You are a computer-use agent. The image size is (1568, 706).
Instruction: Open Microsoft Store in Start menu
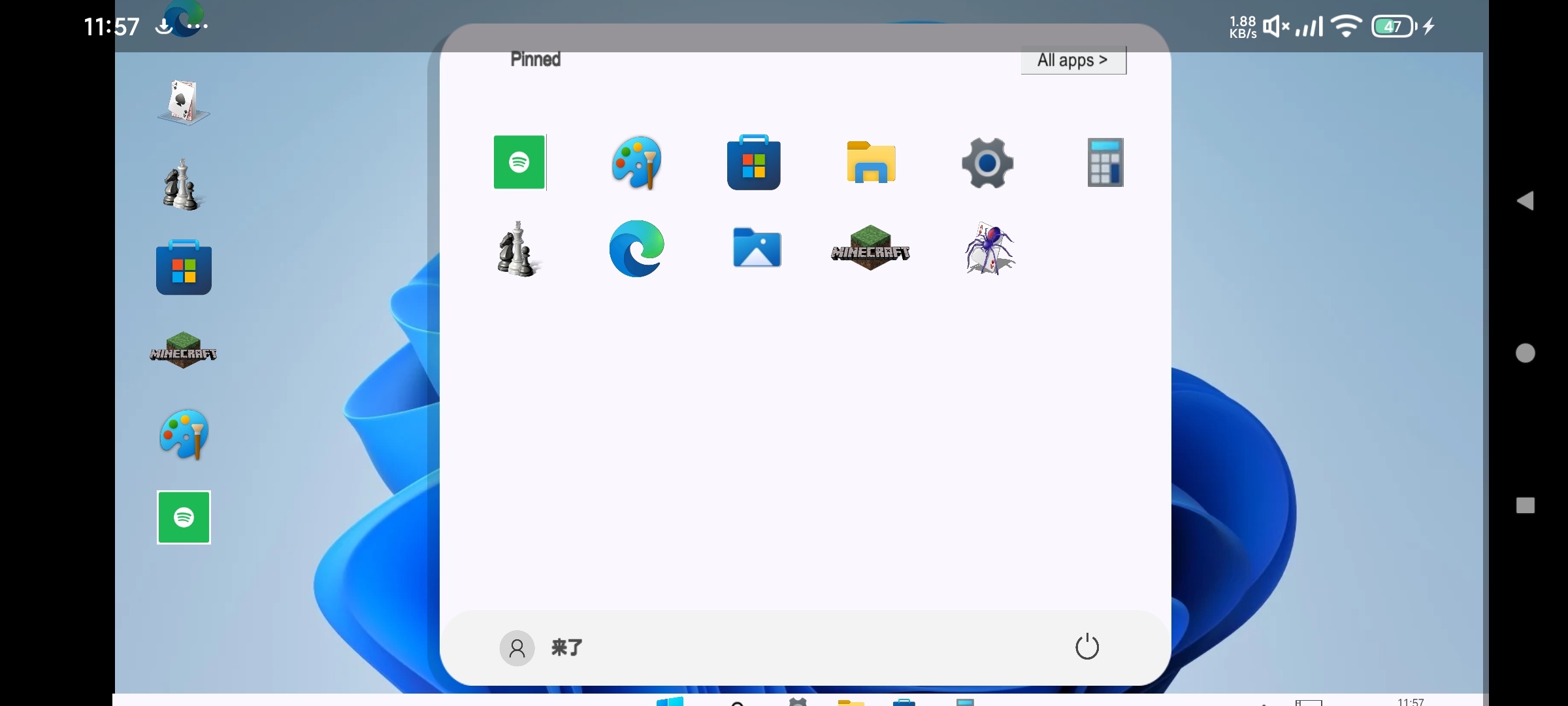(x=753, y=162)
